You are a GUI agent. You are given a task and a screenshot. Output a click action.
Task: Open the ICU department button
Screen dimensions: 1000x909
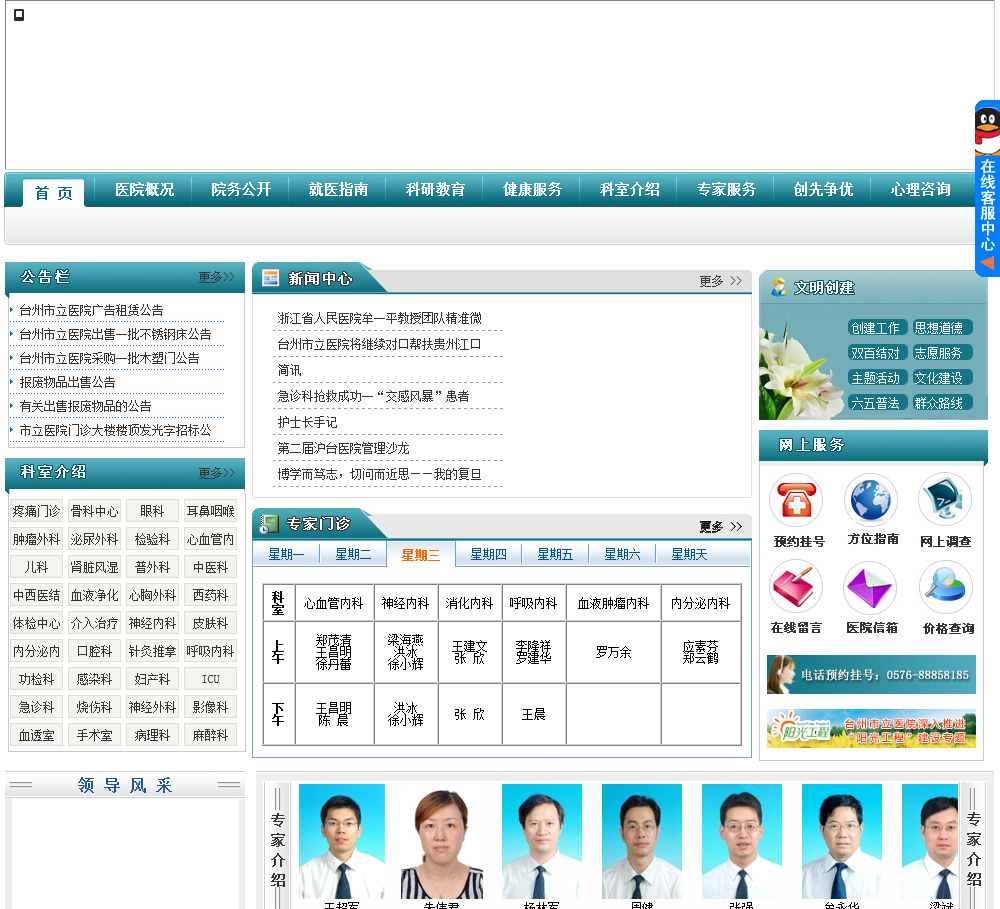click(x=210, y=679)
